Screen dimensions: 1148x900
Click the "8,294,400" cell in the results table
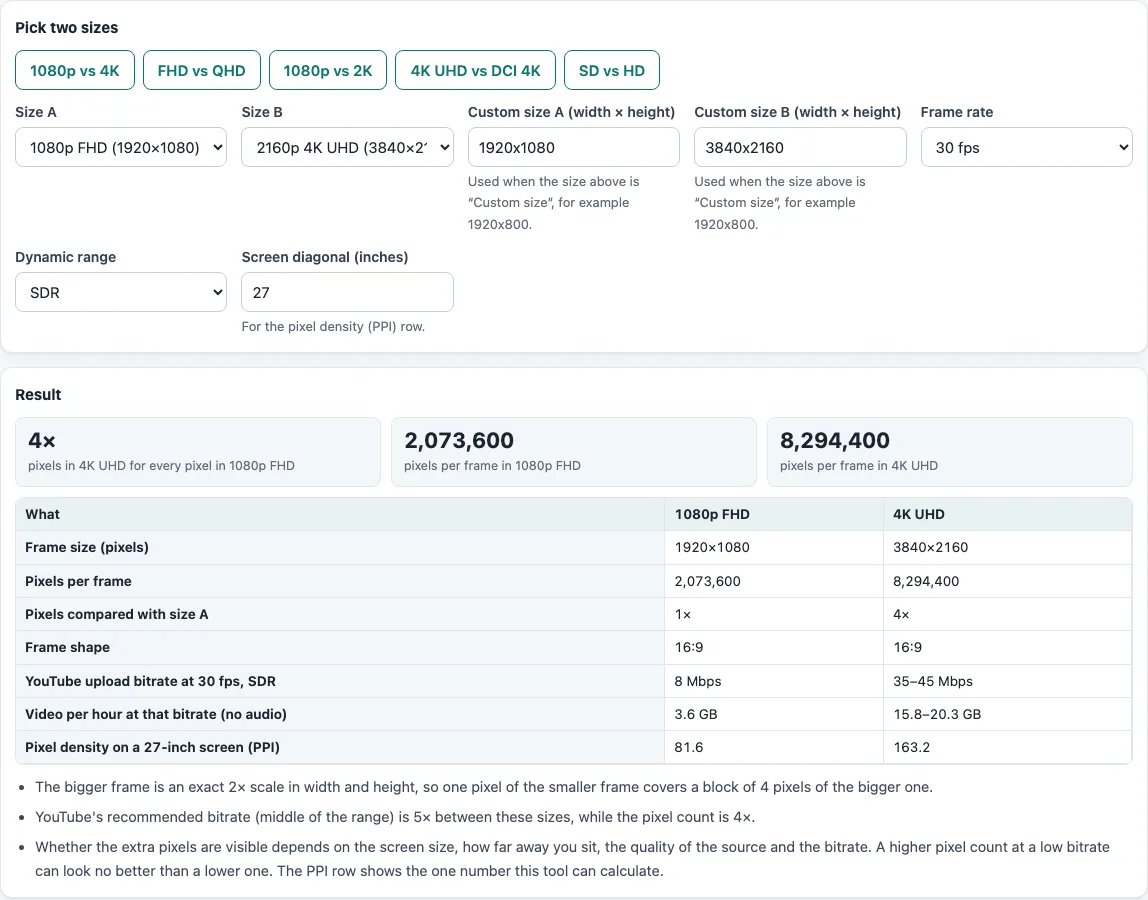[x=1007, y=581]
